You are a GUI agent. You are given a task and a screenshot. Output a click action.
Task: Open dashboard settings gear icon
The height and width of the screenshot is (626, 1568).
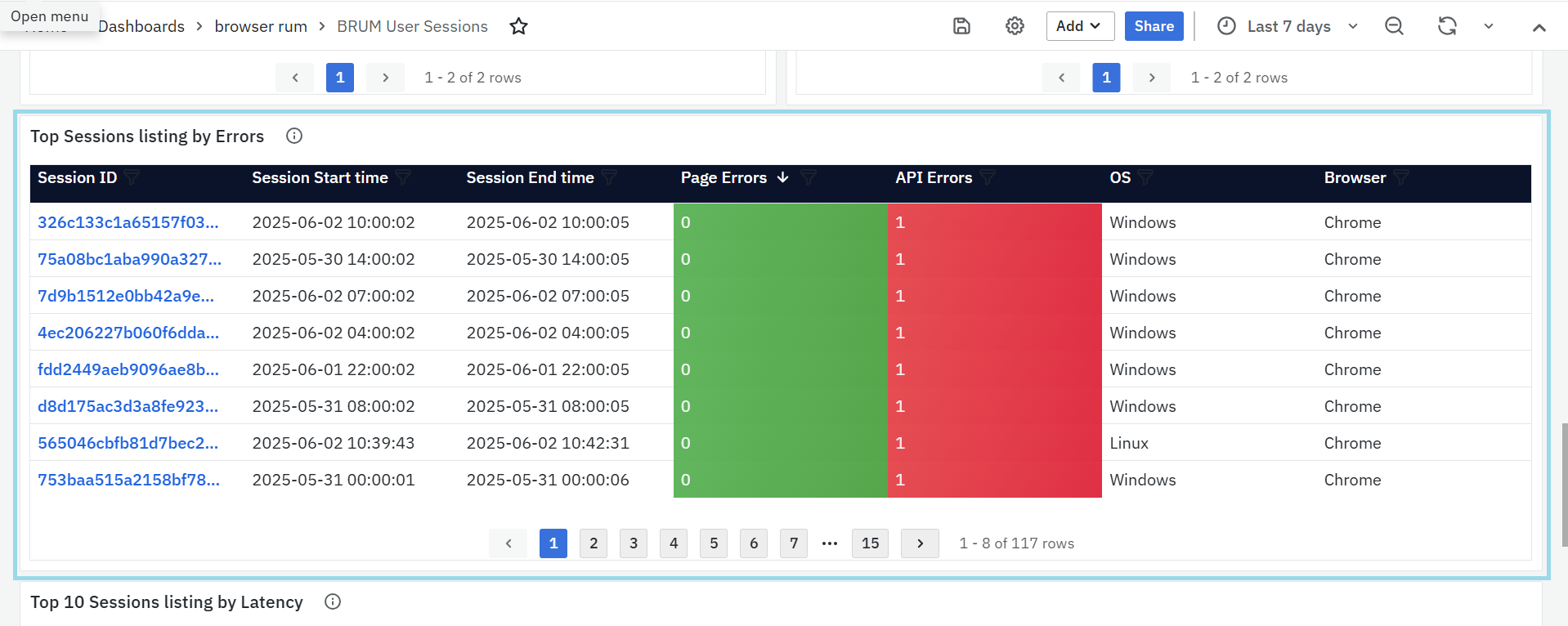[x=1015, y=26]
